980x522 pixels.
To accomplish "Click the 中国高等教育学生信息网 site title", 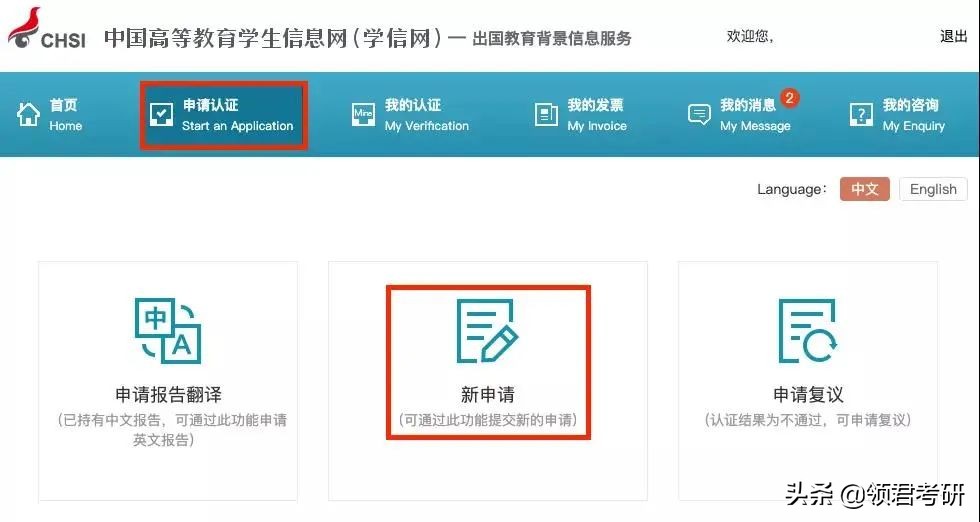I will (x=275, y=38).
